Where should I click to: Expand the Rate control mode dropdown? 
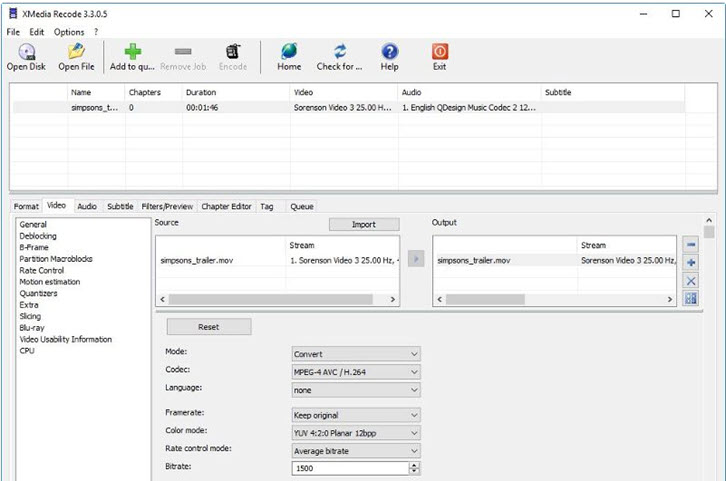point(356,449)
